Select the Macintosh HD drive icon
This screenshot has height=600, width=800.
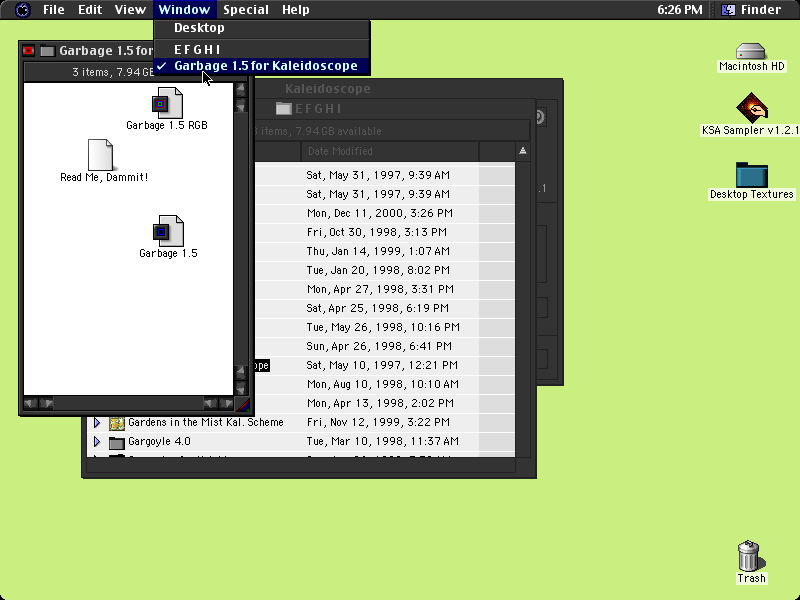coord(751,51)
